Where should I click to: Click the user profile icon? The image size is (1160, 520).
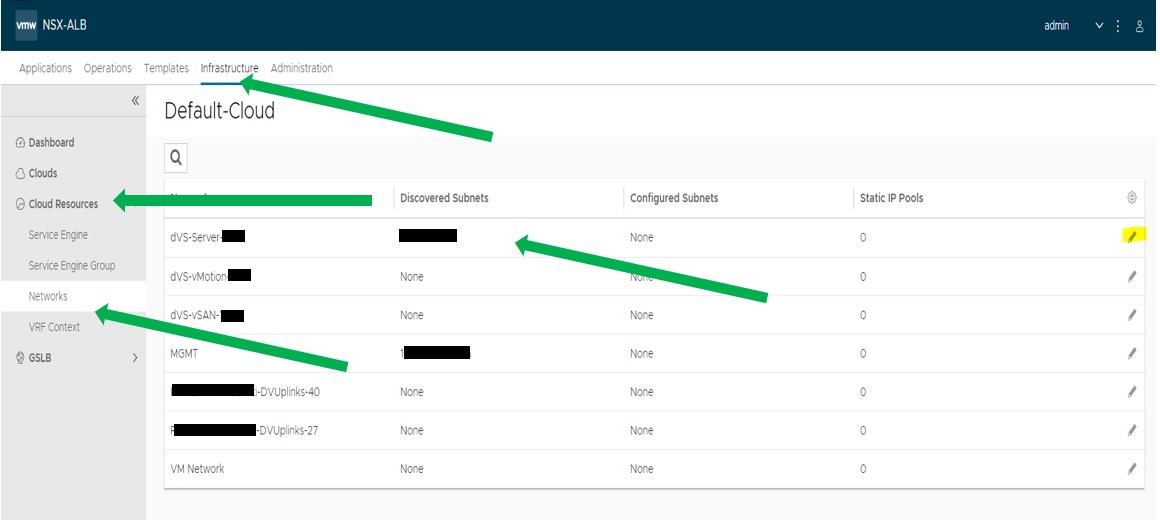(1139, 26)
